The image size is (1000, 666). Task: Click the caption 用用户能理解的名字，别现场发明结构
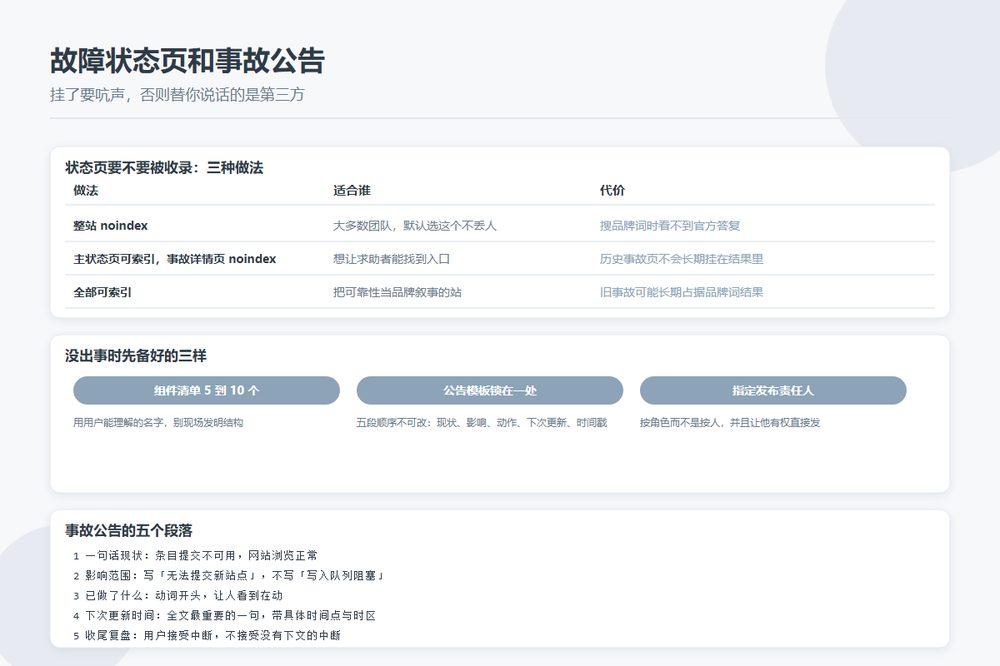tap(158, 422)
